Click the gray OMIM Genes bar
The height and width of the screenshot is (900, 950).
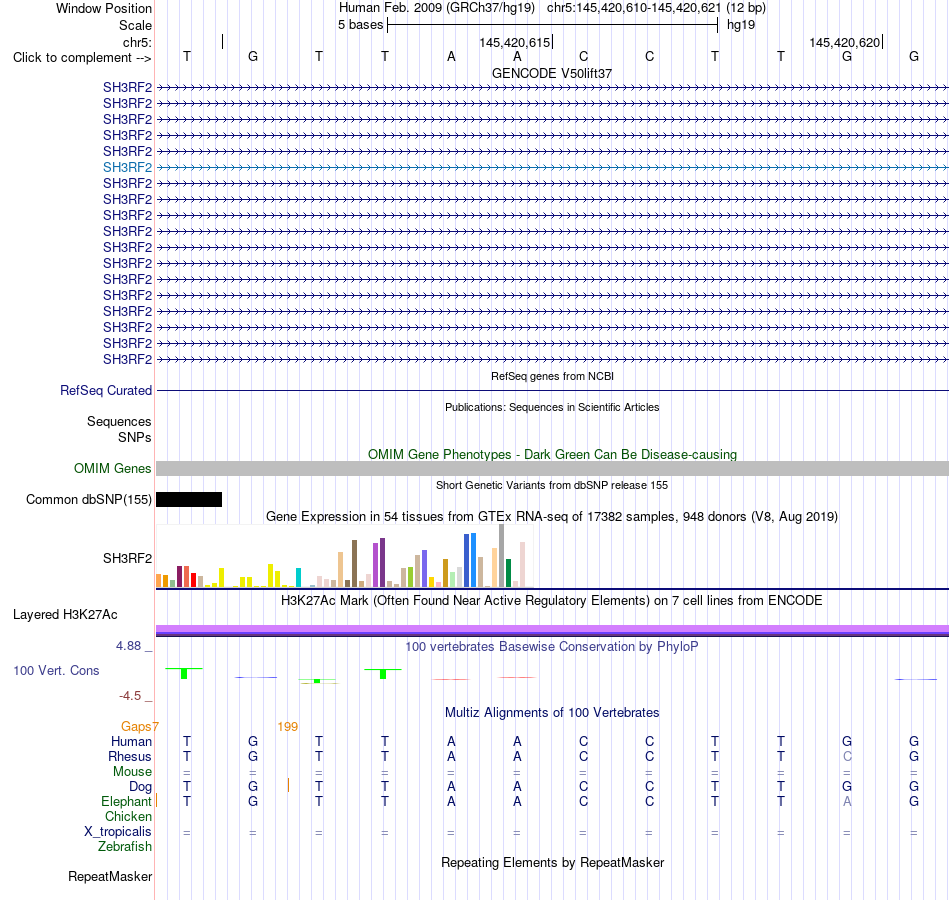(552, 468)
